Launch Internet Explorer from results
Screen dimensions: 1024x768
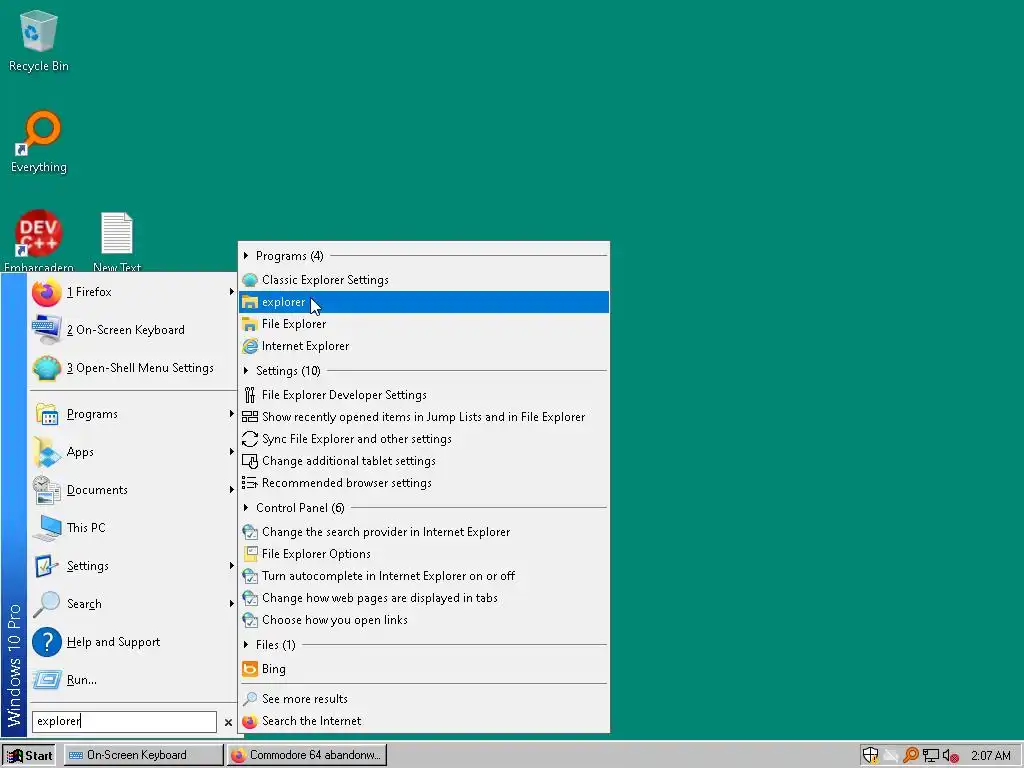point(424,346)
